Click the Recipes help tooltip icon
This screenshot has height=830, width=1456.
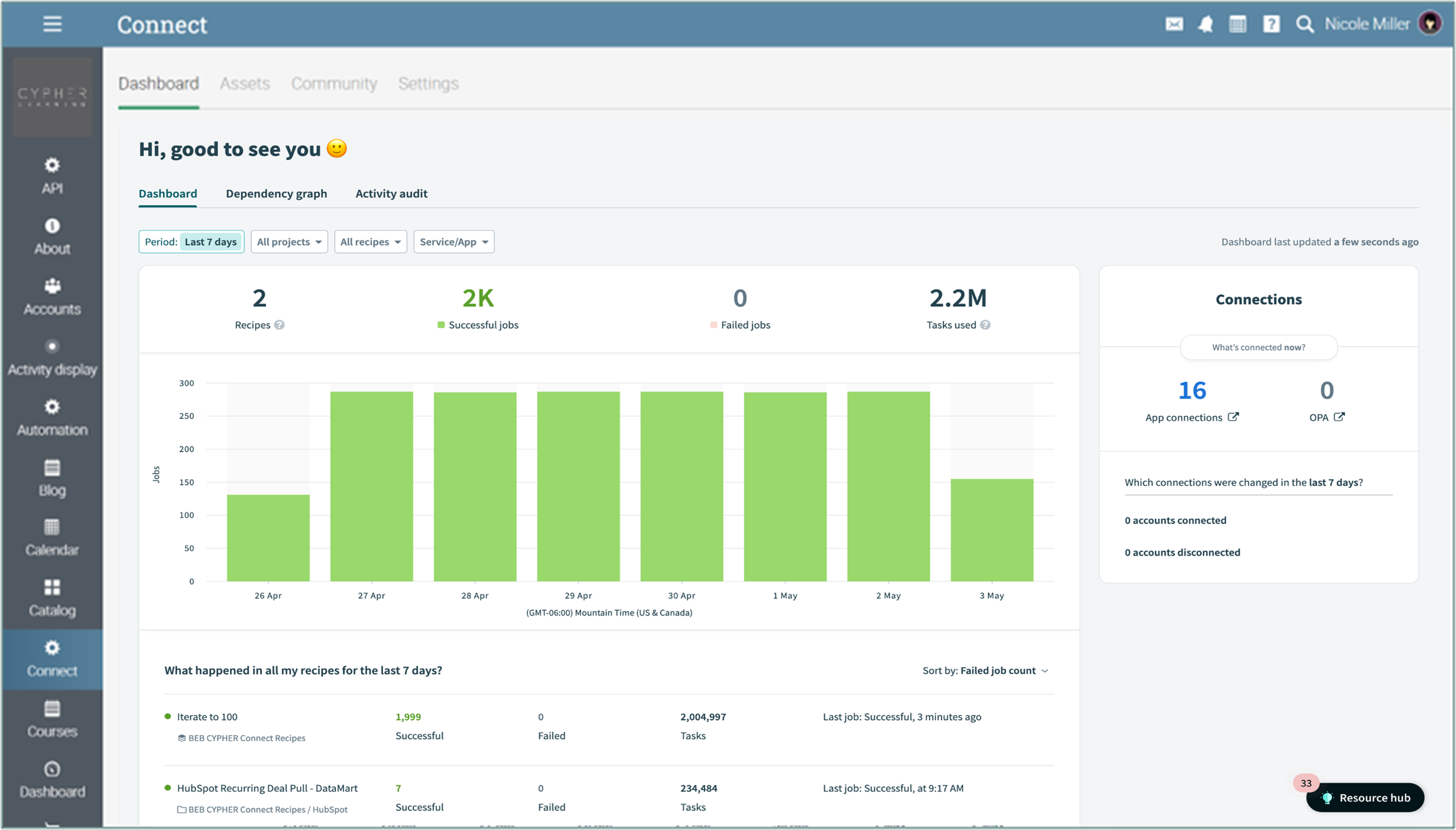(x=280, y=325)
